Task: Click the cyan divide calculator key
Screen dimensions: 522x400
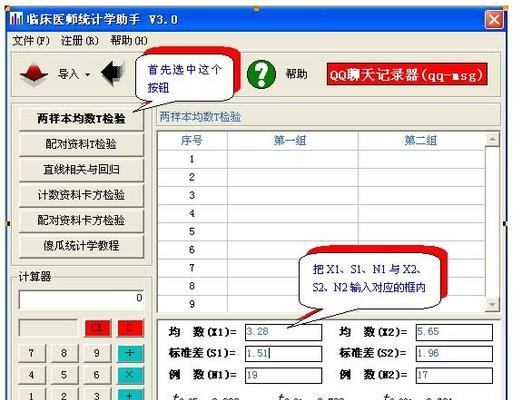Action: [131, 353]
